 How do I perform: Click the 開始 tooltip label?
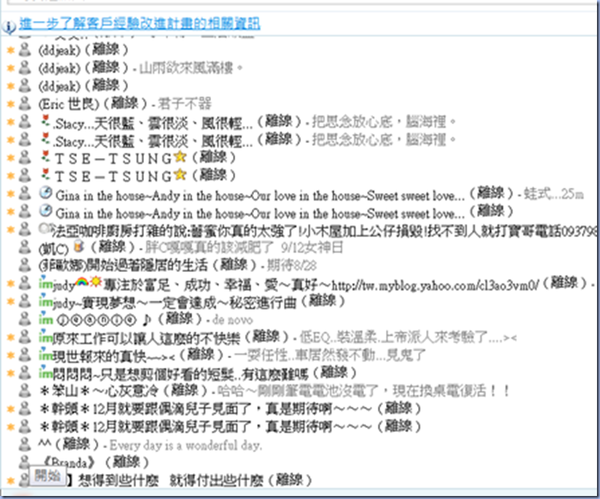47,476
